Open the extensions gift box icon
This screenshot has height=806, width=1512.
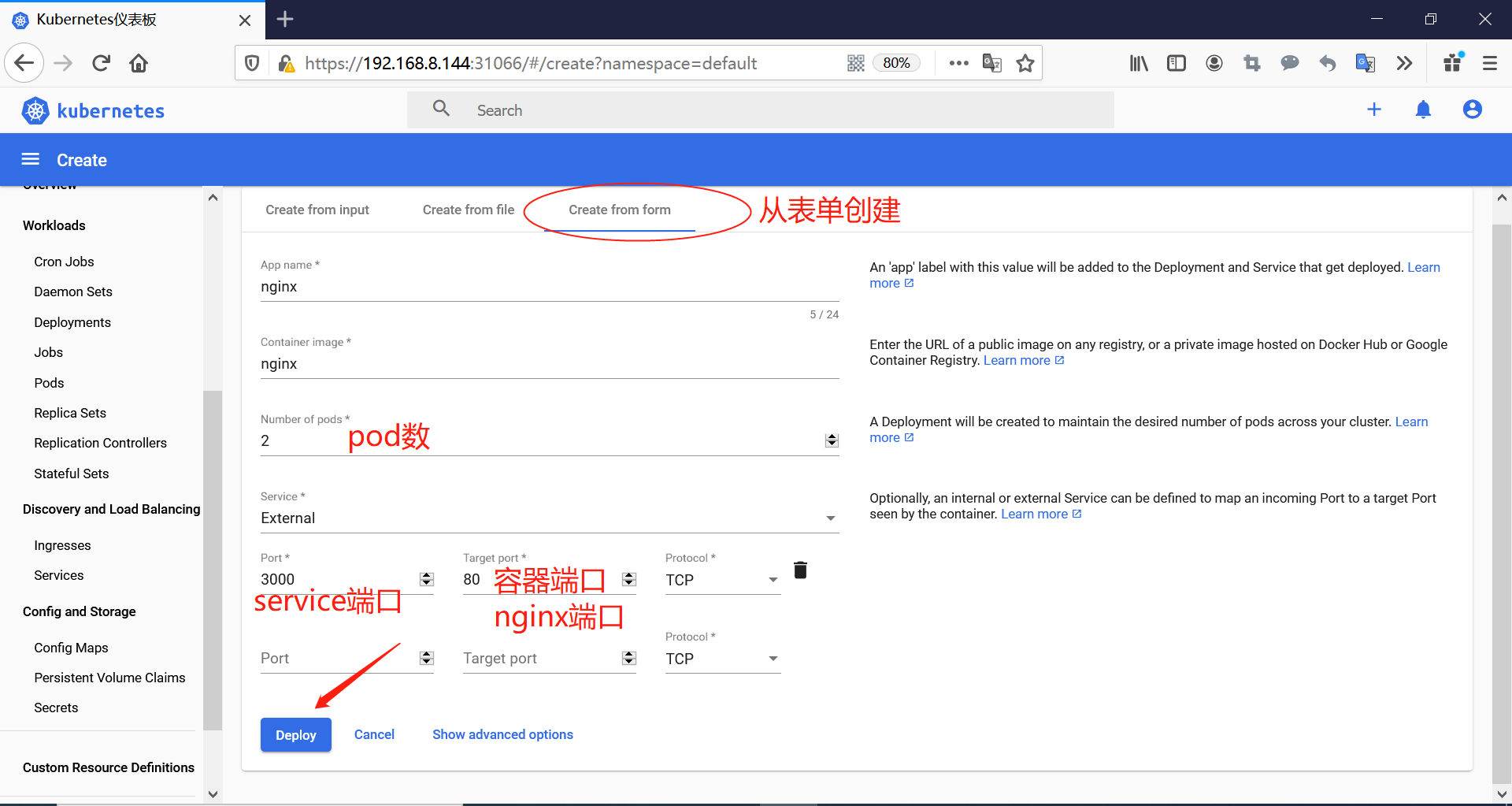[x=1454, y=61]
